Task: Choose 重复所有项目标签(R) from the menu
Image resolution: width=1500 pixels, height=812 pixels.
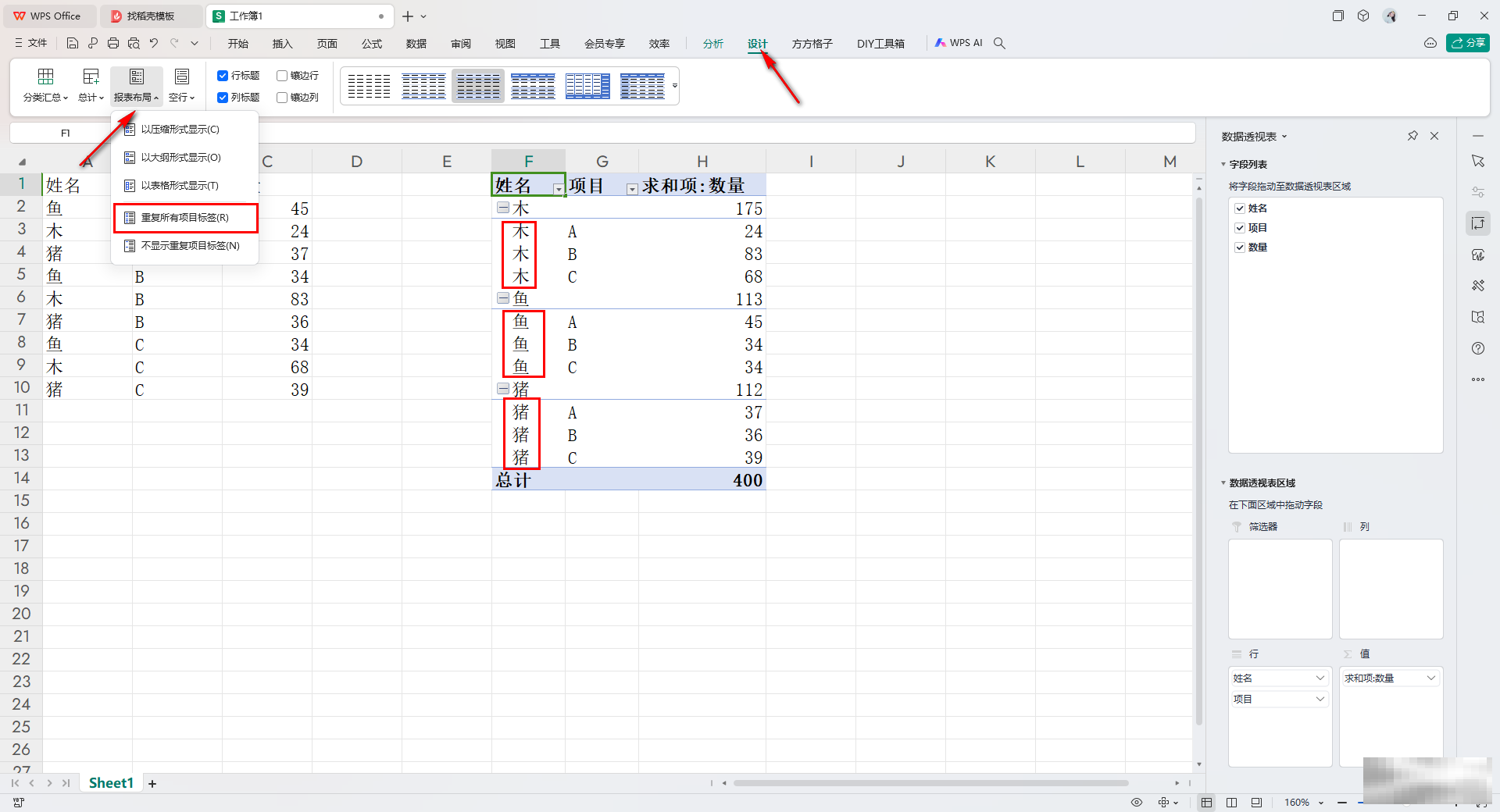Action: 185,218
